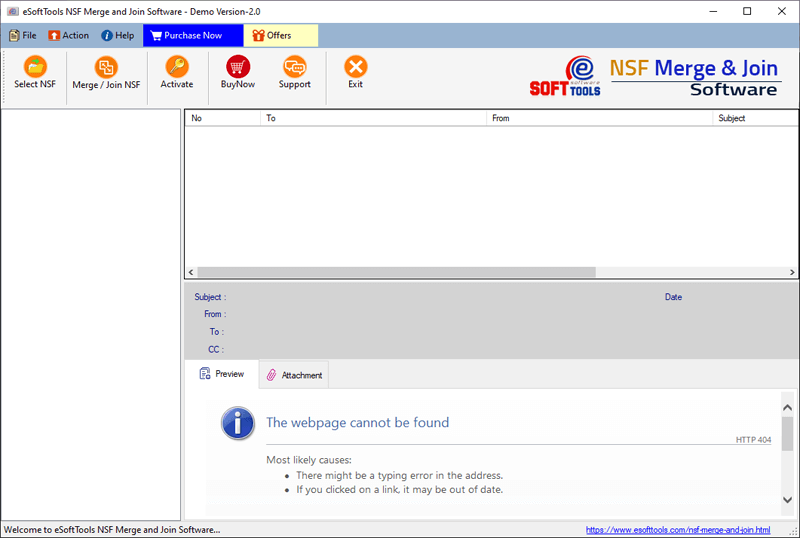Click the 'Subject :' label in message details

[x=210, y=297]
